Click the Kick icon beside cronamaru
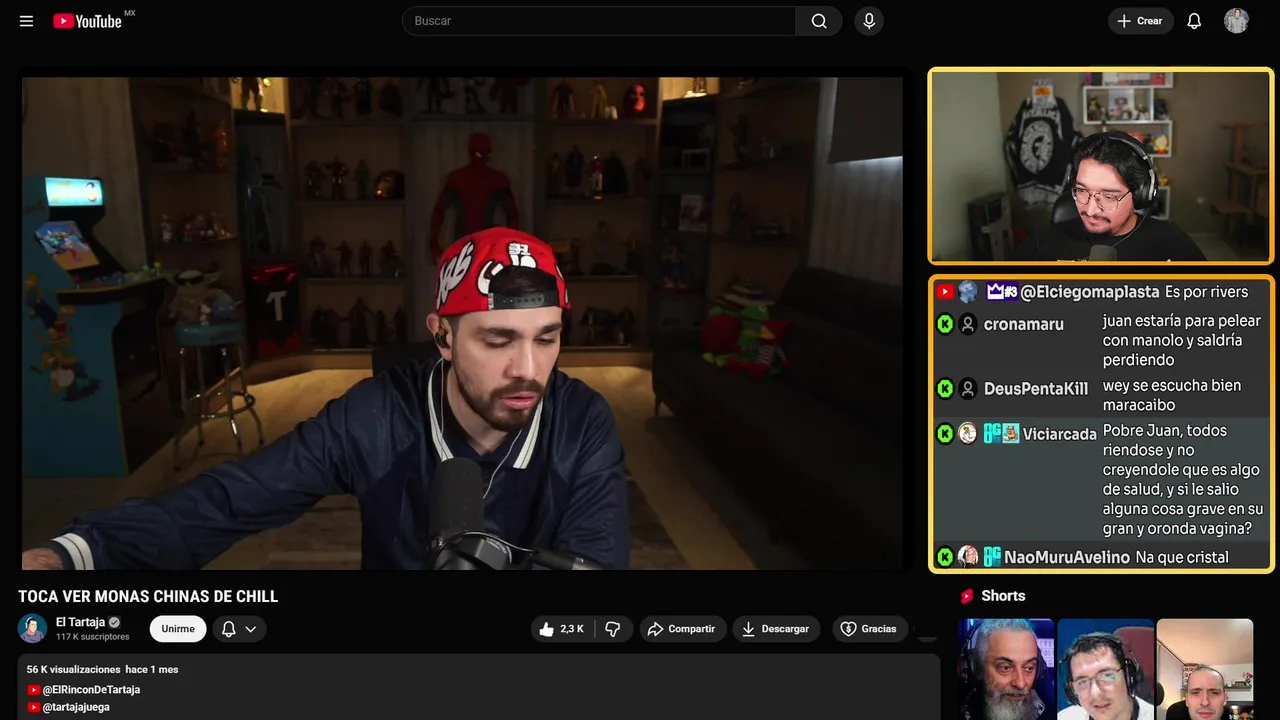The height and width of the screenshot is (720, 1280). (945, 324)
